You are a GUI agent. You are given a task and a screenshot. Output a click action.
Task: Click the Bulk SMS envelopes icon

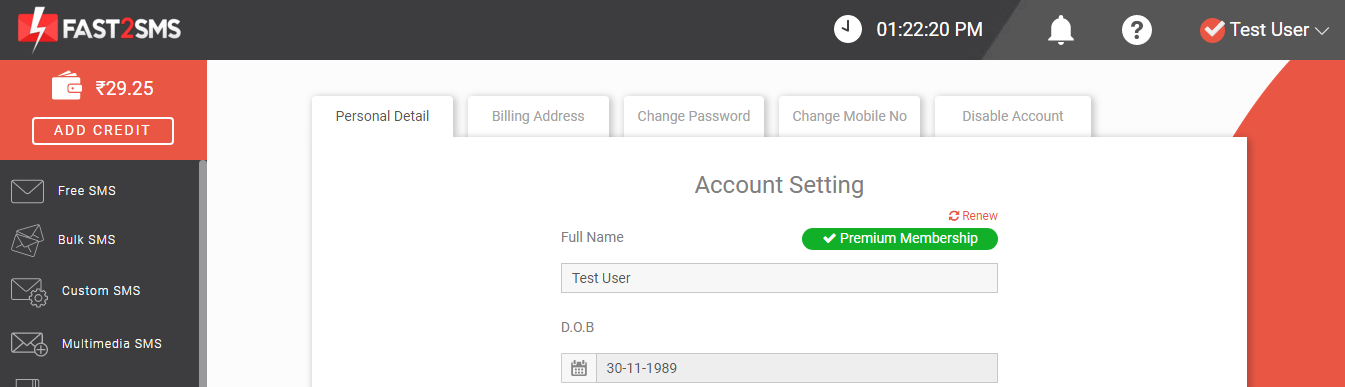click(x=28, y=240)
